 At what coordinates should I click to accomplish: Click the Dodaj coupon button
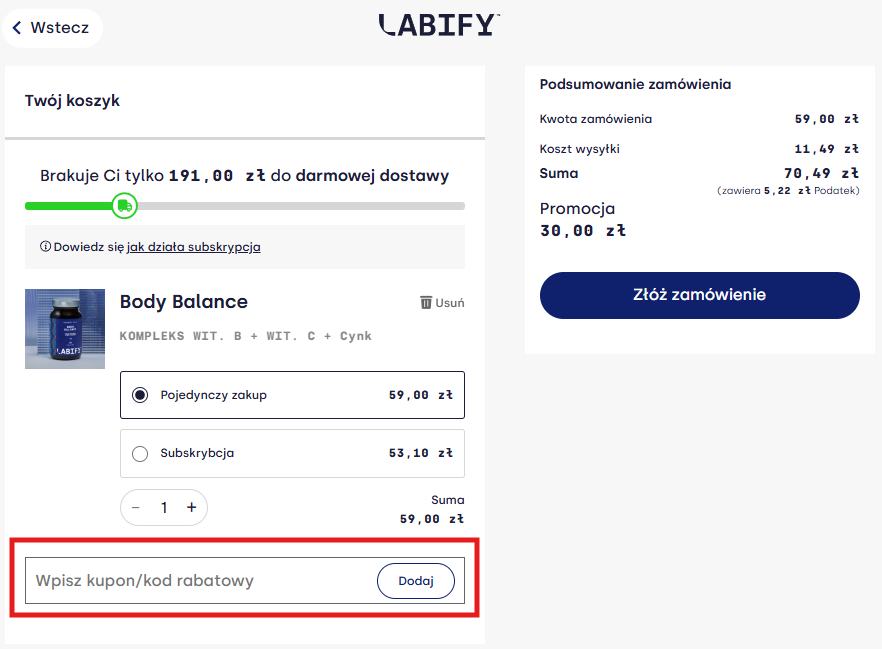[415, 580]
